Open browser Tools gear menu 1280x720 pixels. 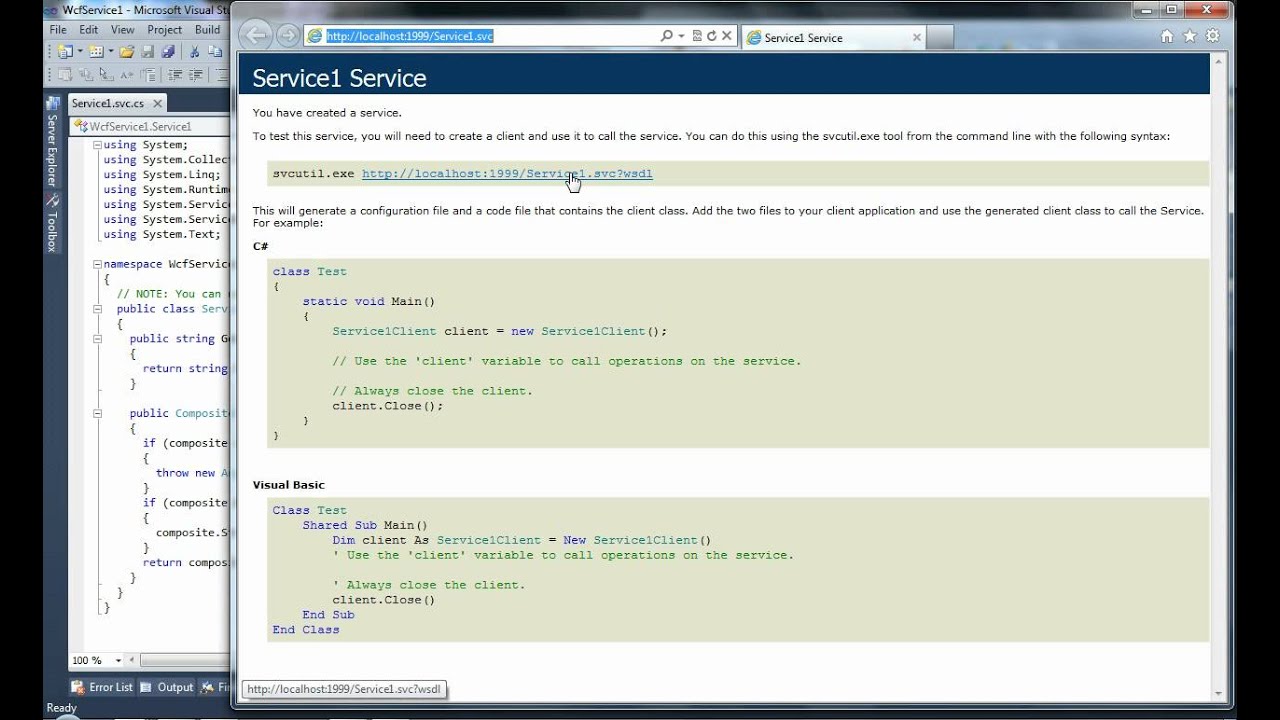[x=1213, y=36]
